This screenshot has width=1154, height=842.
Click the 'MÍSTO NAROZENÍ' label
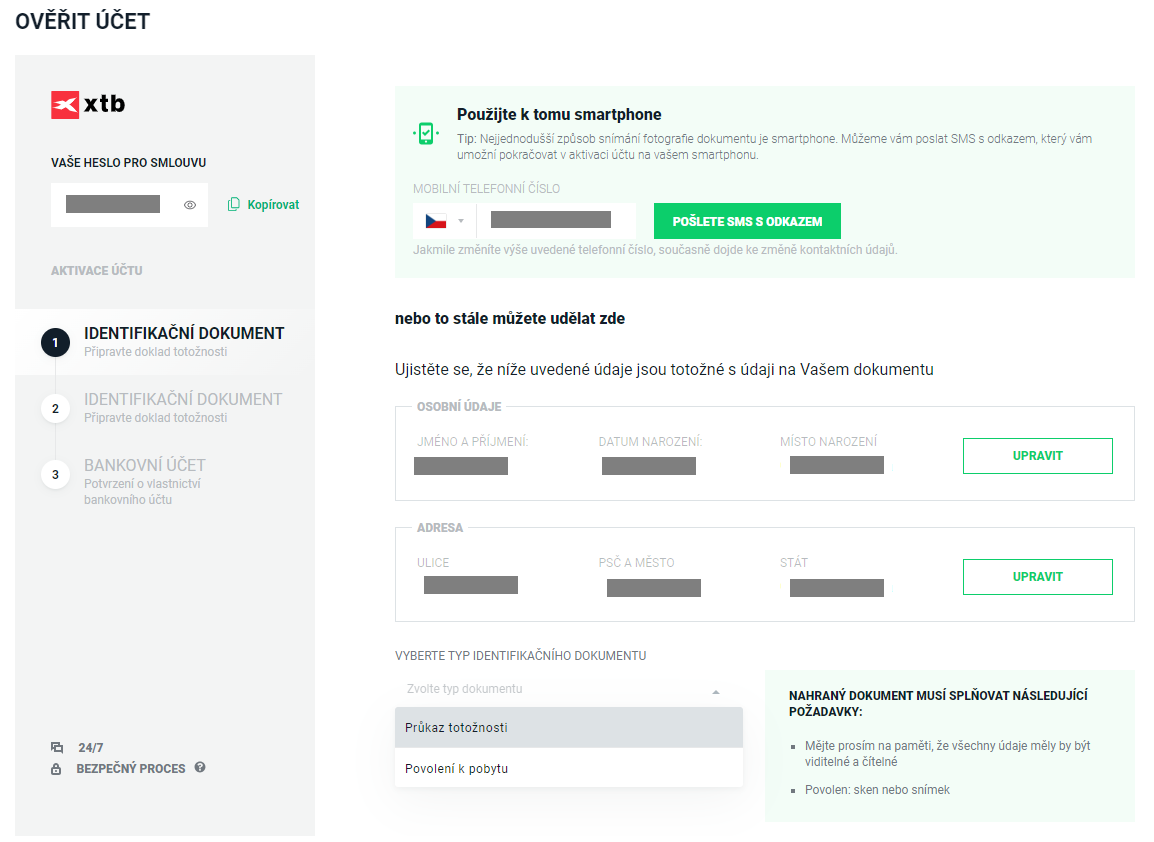[x=829, y=442]
